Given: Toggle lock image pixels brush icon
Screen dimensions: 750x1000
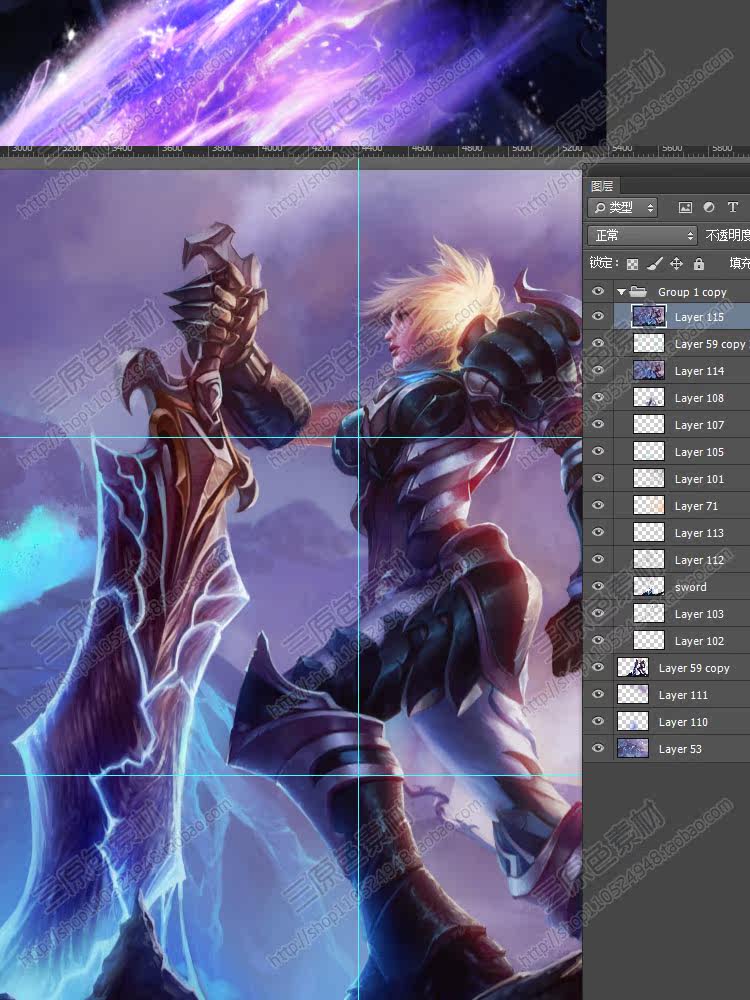Looking at the screenshot, I should pyautogui.click(x=655, y=263).
